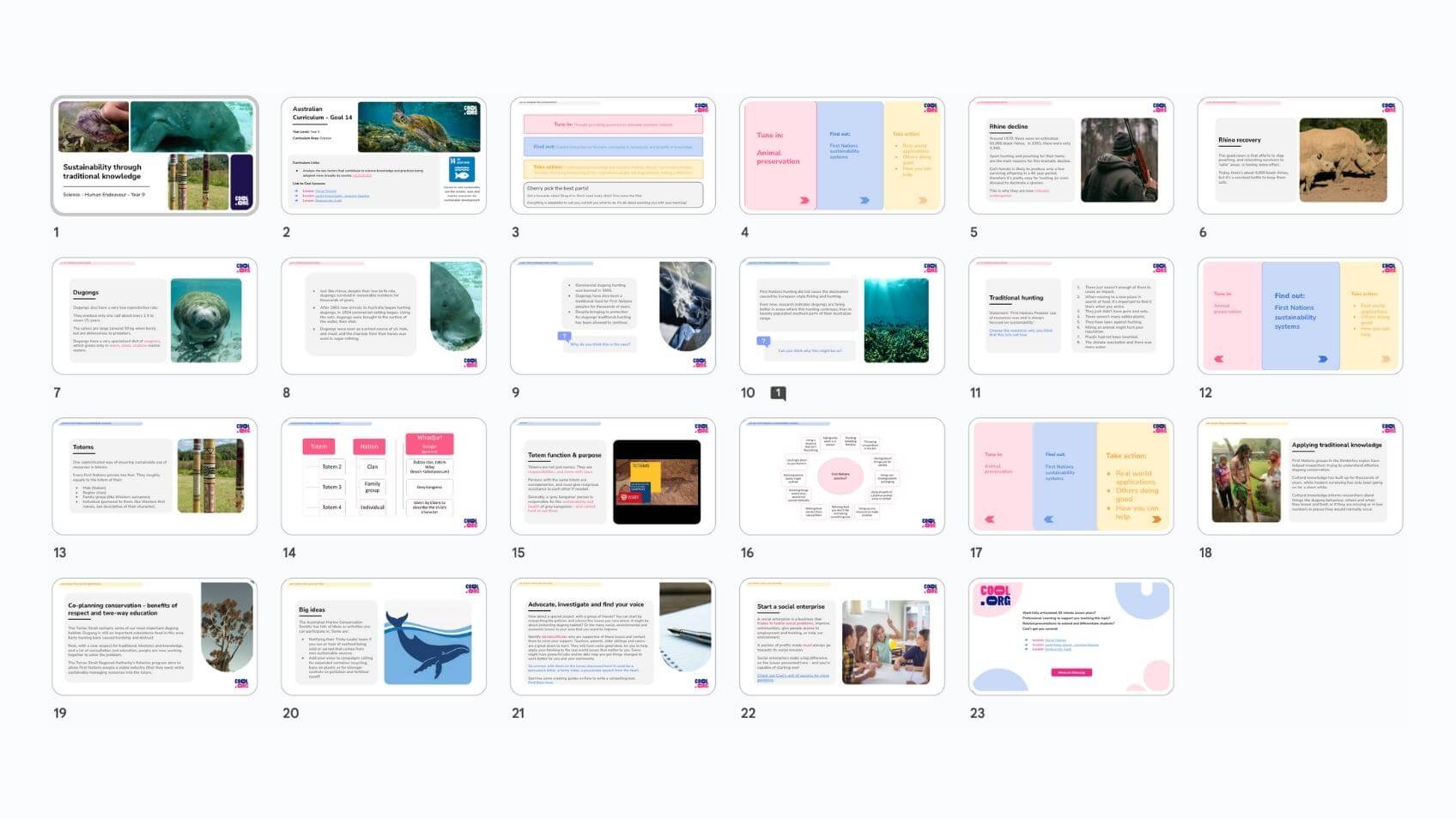This screenshot has height=819, width=1456.
Task: Click the pink button on final slide 23
Action: pyautogui.click(x=1071, y=672)
